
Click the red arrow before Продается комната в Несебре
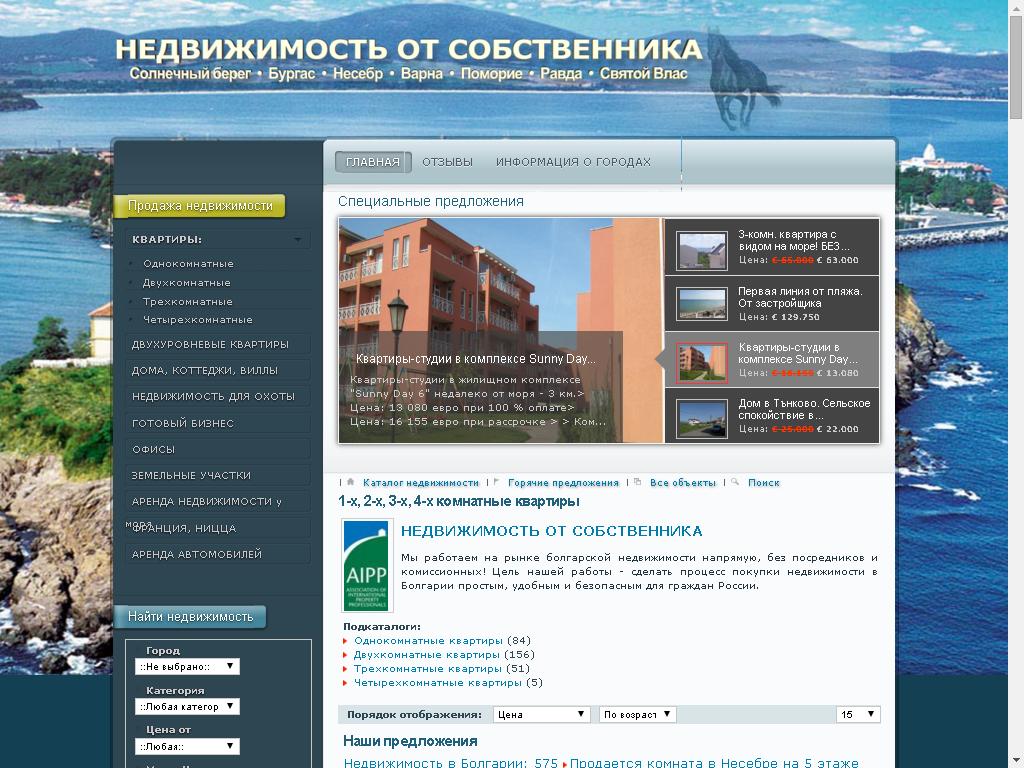[x=565, y=763]
